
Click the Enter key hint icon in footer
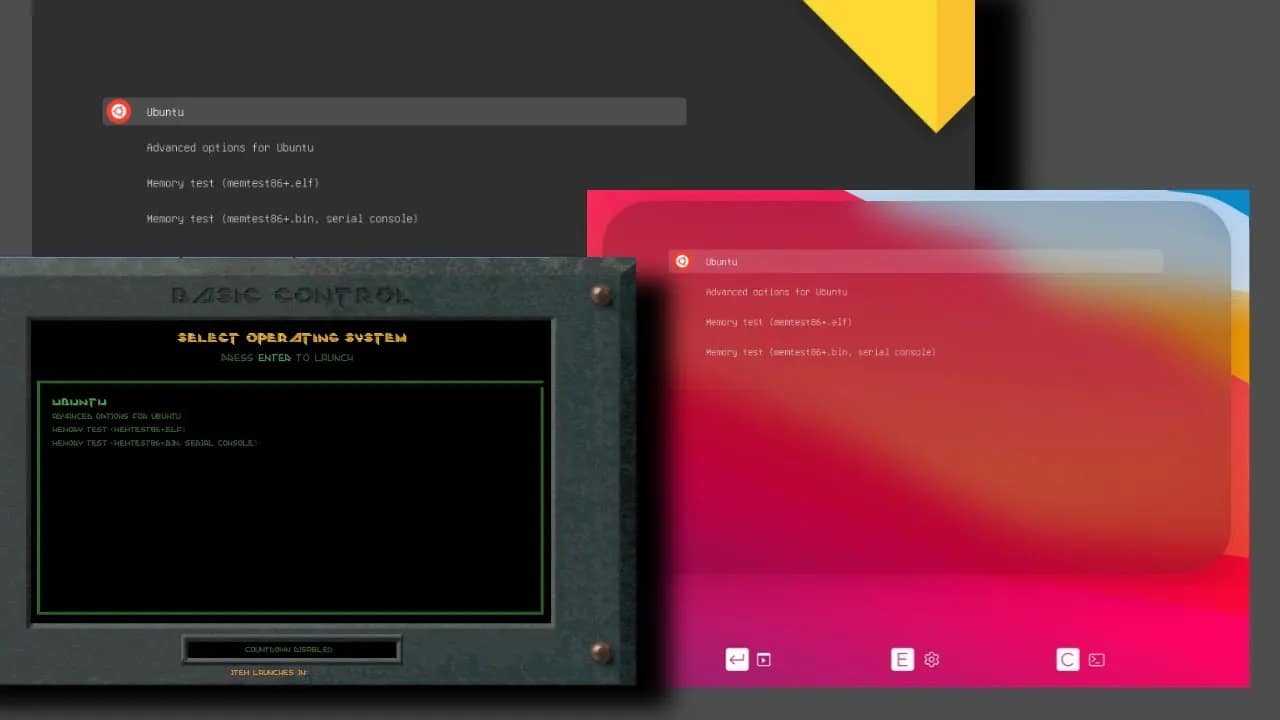point(737,659)
